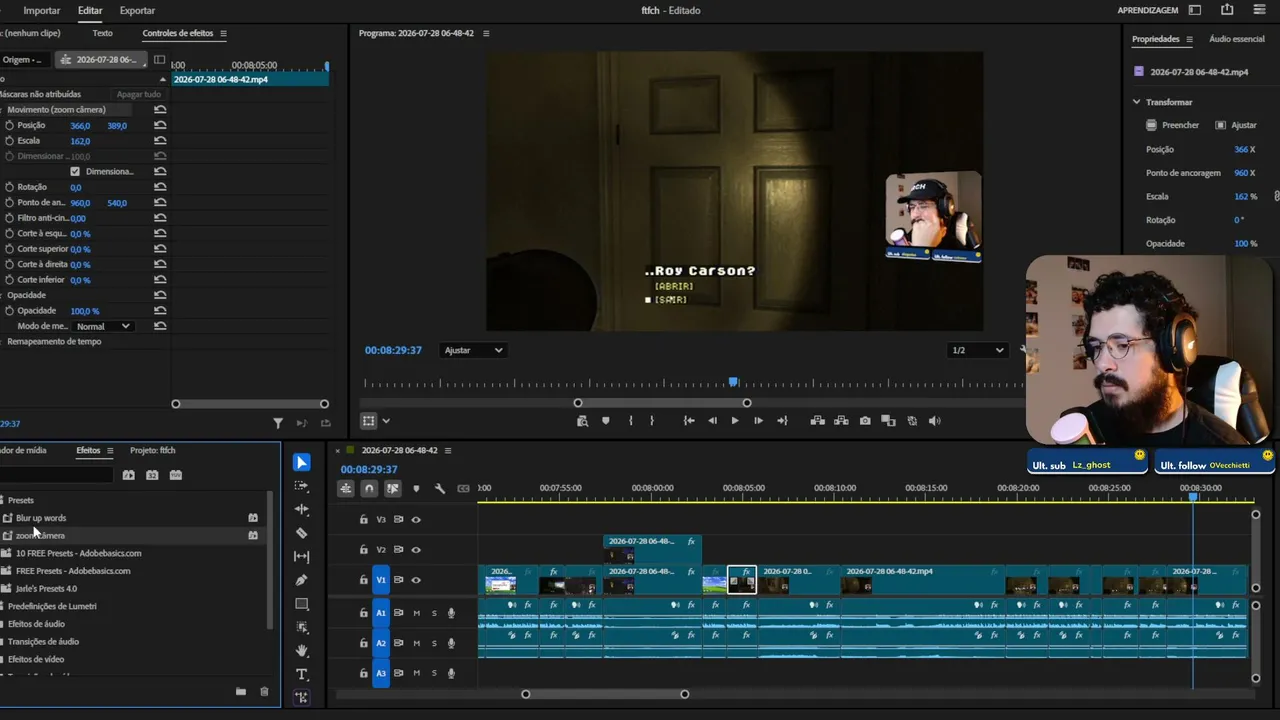This screenshot has width=1280, height=720.
Task: Open timeline display settings wrench
Action: 440,489
